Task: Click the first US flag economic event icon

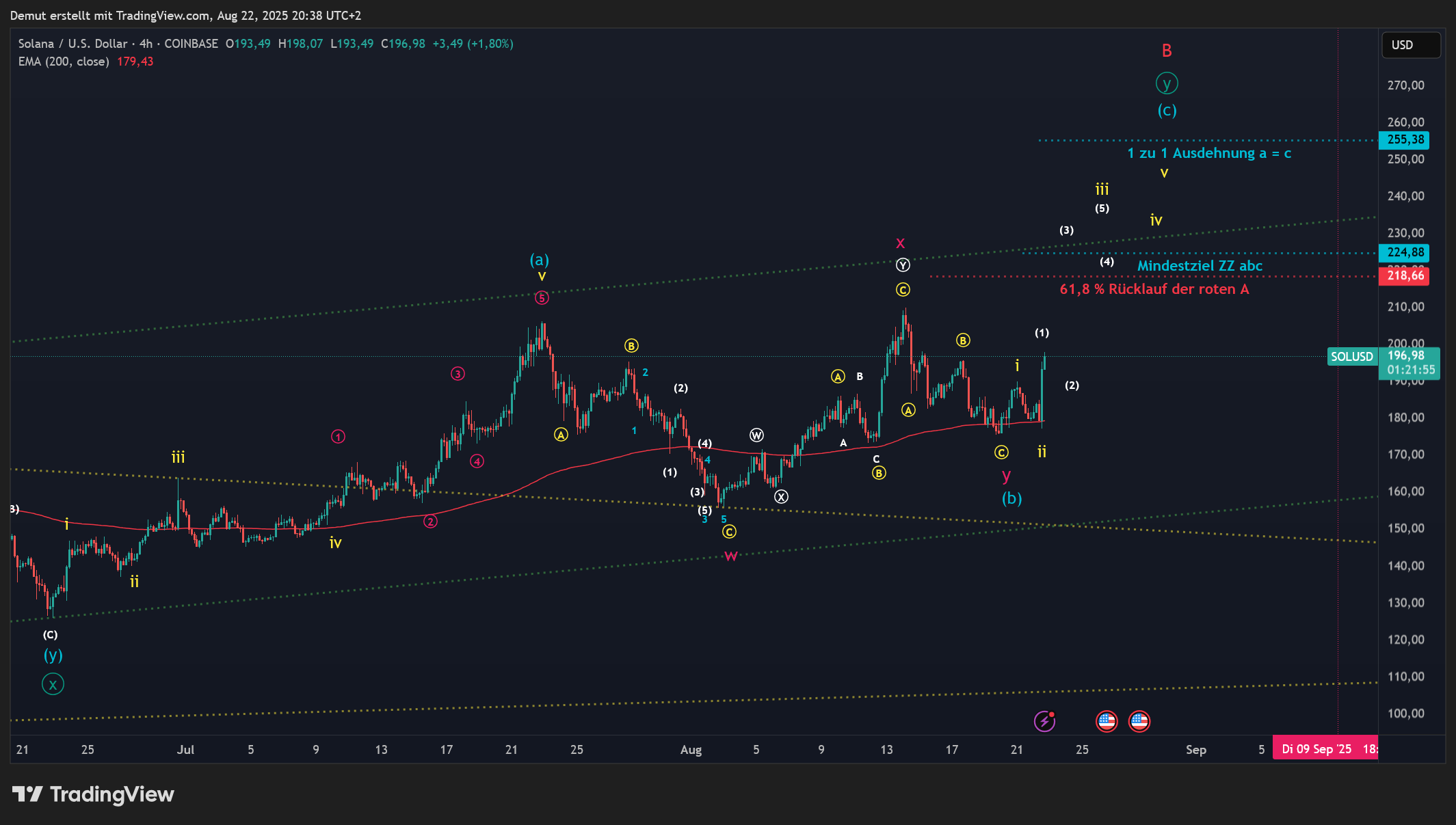Action: coord(1107,721)
